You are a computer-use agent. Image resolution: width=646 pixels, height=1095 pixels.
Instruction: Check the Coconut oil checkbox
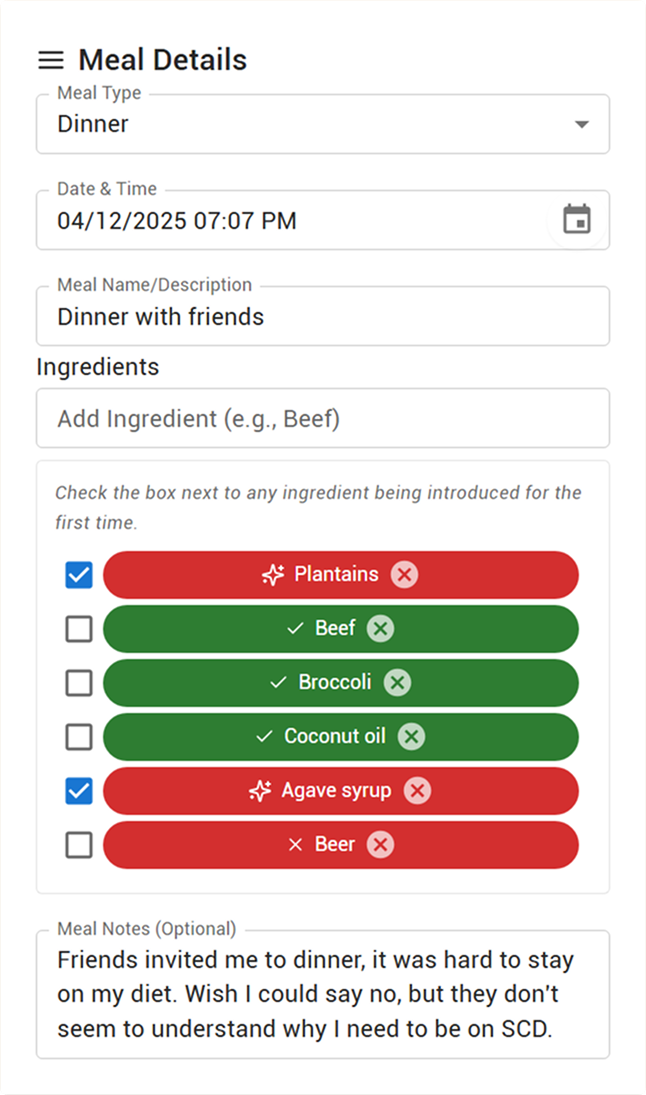coord(79,736)
